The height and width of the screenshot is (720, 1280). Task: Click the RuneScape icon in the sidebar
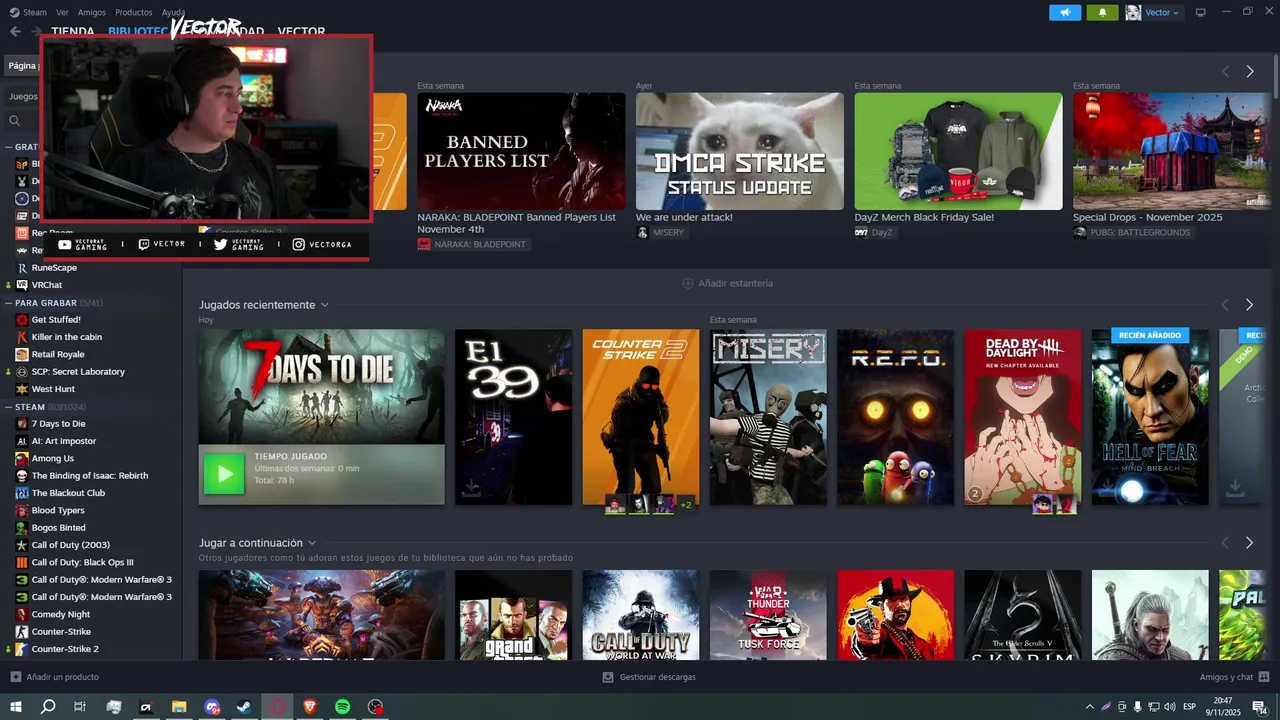(x=22, y=268)
